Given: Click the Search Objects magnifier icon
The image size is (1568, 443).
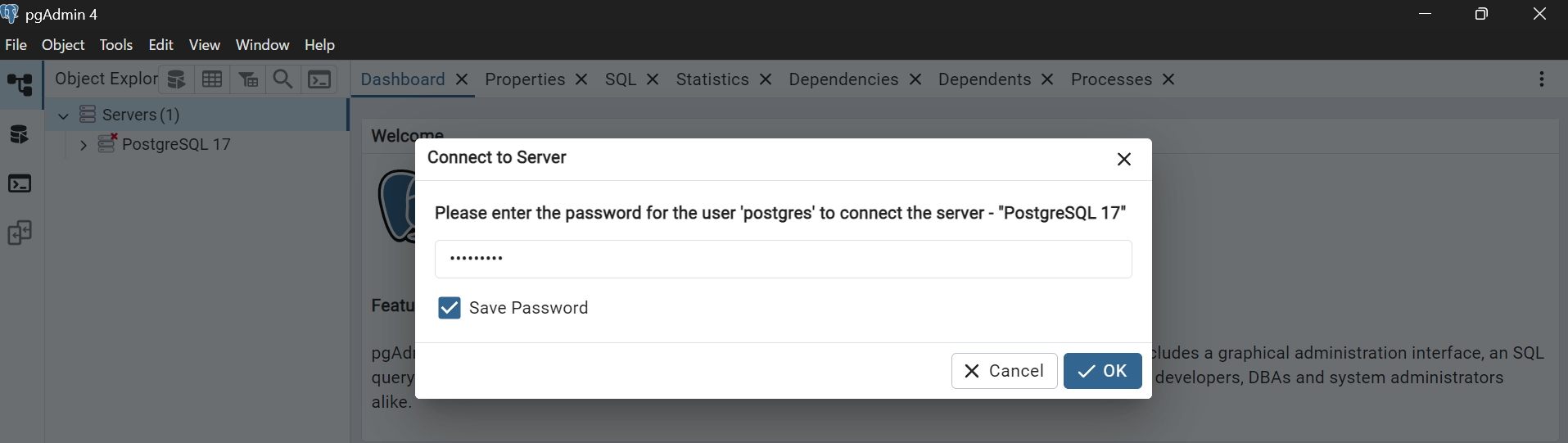Looking at the screenshot, I should tap(283, 79).
